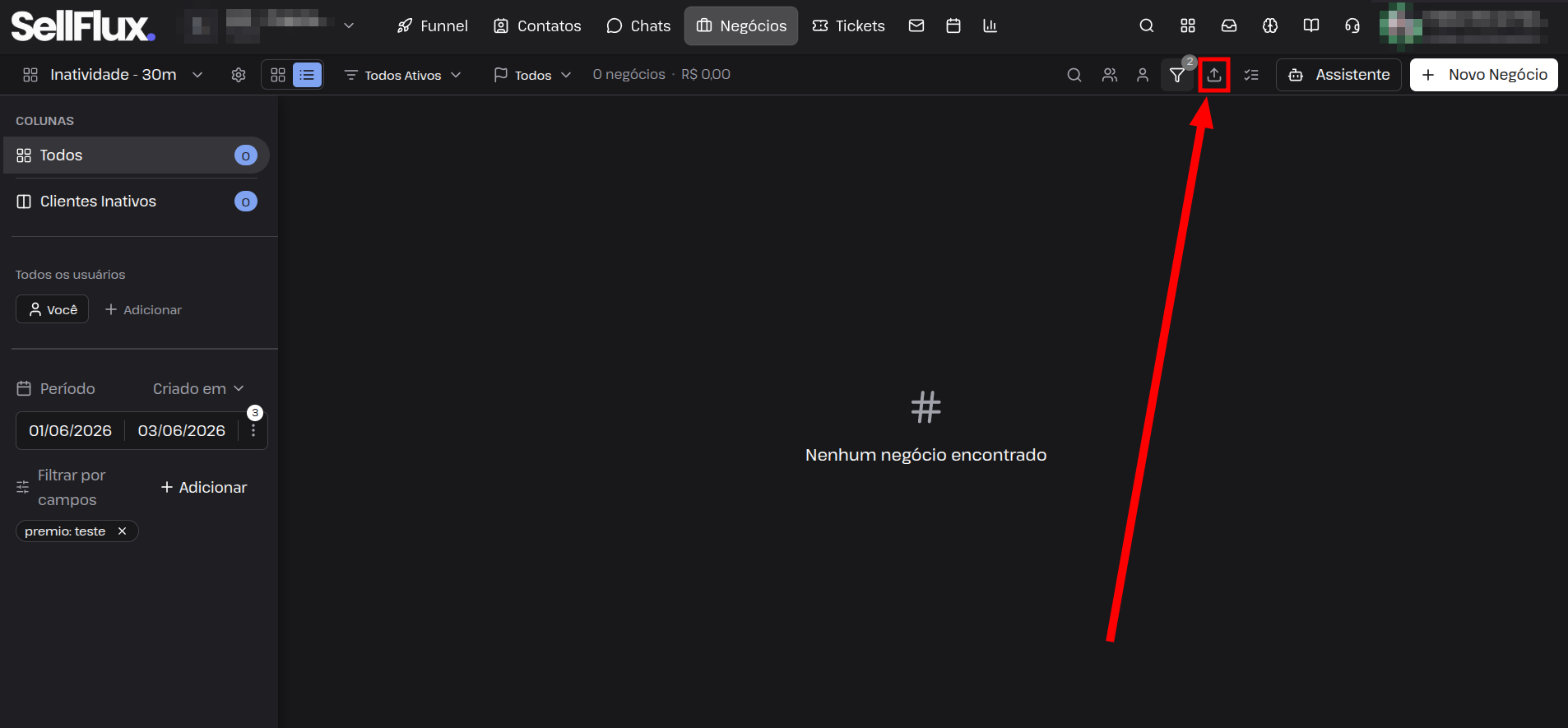1568x728 pixels.
Task: Go to the Contatos tab
Action: point(537,26)
